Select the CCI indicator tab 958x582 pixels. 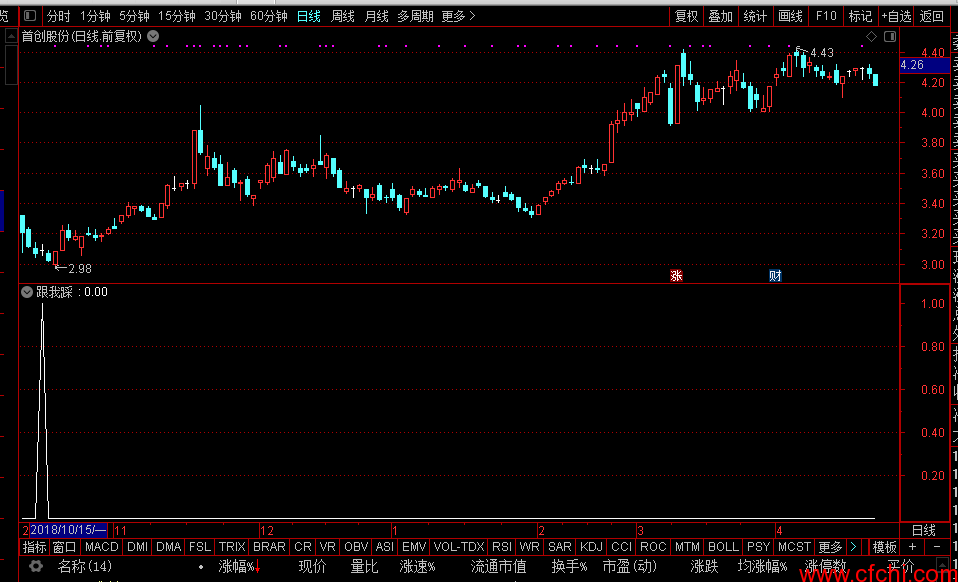(x=621, y=547)
